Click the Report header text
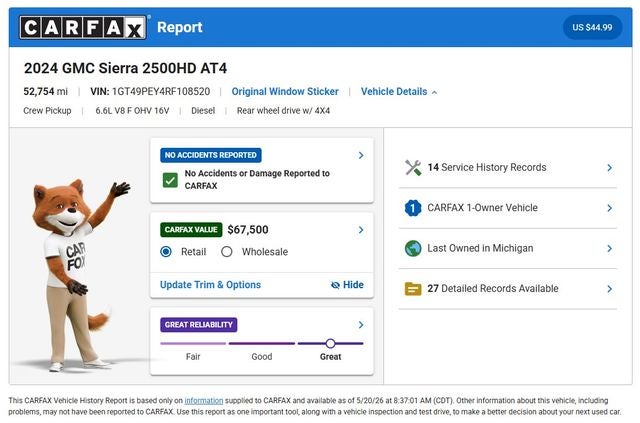Screen dimensions: 640x423 [x=180, y=27]
